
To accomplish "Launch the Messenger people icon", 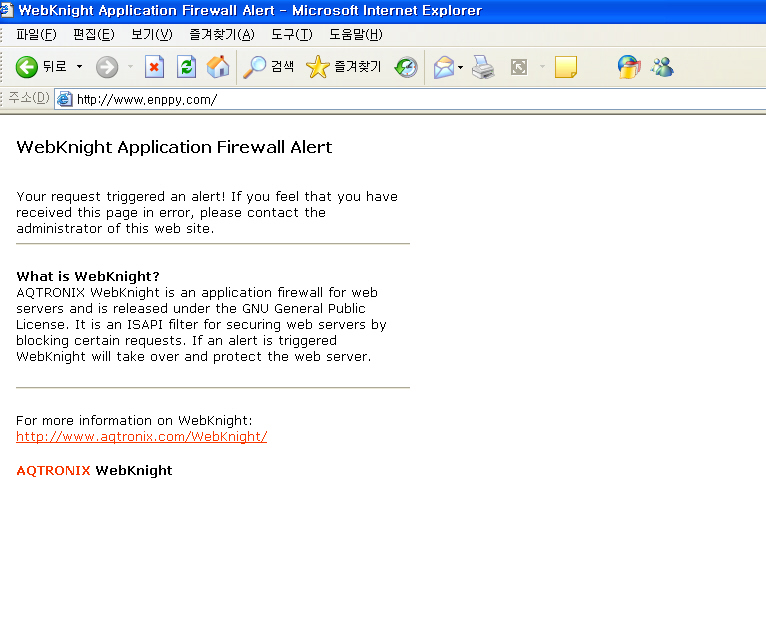I will click(x=662, y=67).
